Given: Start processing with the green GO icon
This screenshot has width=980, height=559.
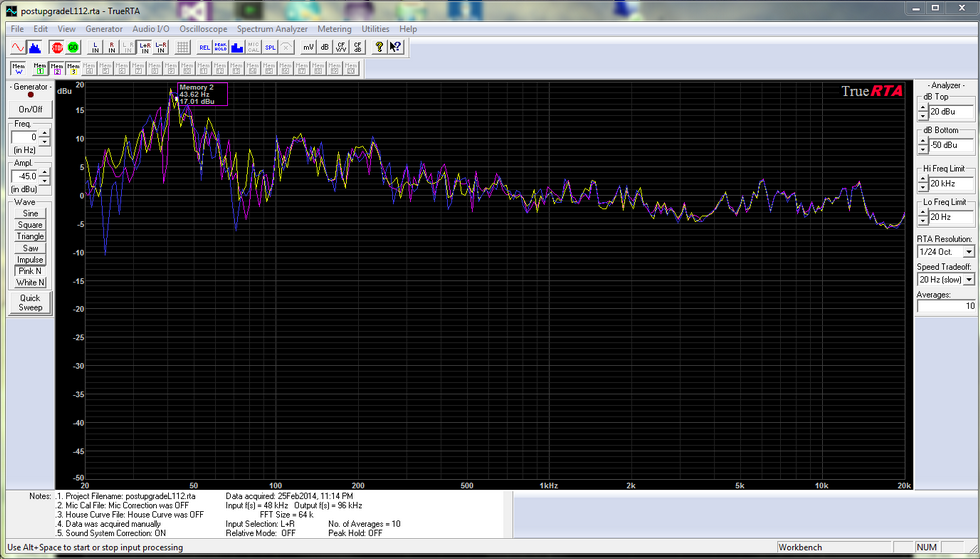Looking at the screenshot, I should click(x=73, y=47).
